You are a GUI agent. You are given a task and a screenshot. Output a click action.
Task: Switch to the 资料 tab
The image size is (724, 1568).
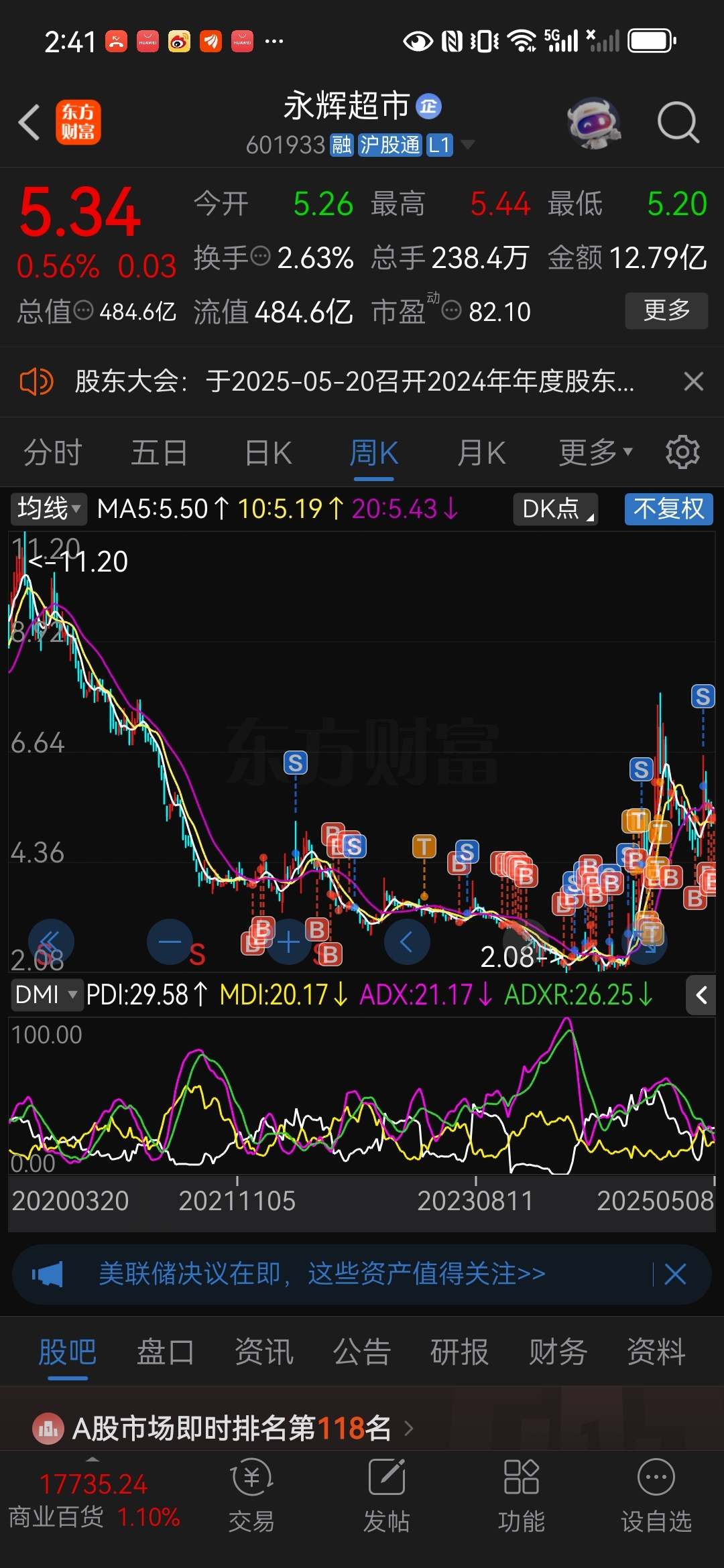pyautogui.click(x=656, y=1352)
